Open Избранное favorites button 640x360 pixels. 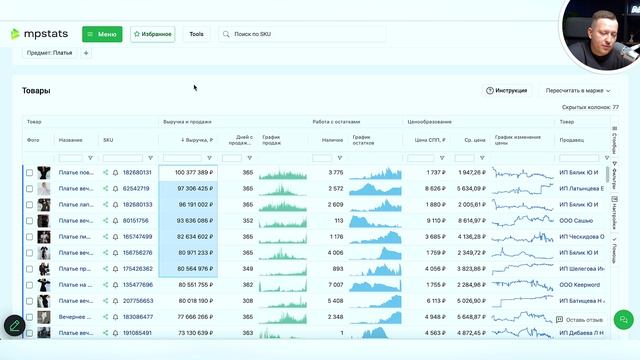[x=153, y=34]
